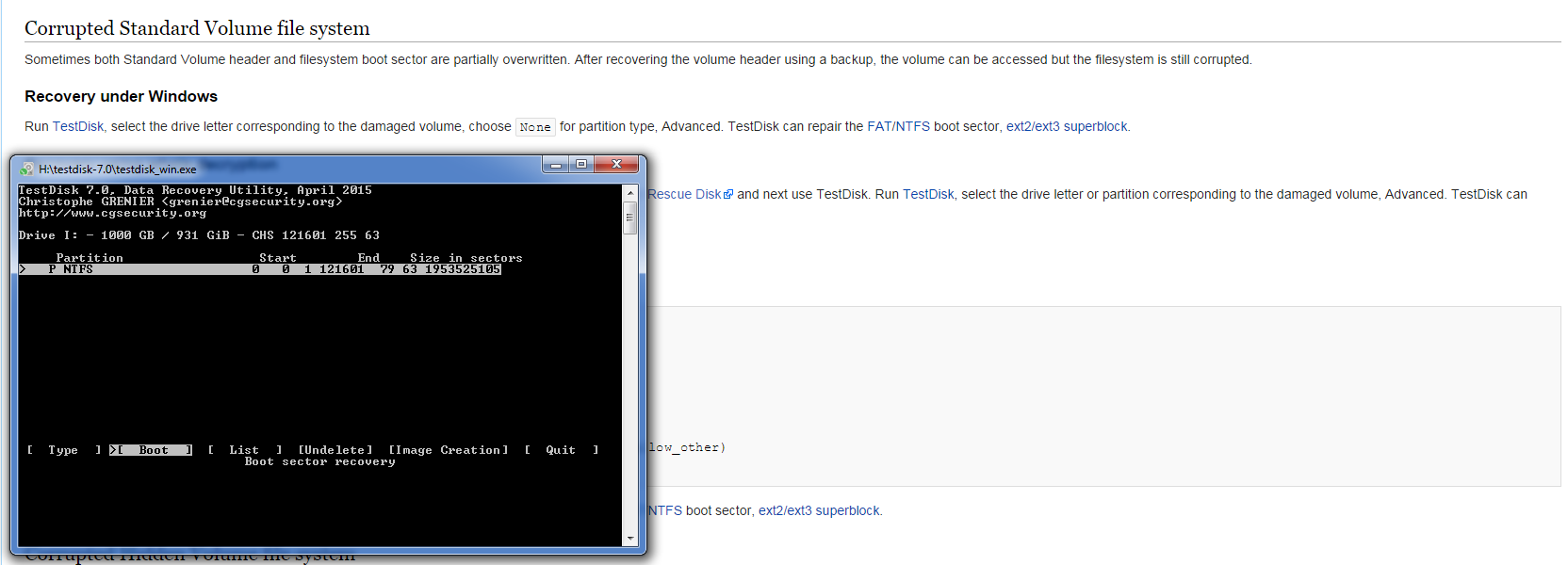Click 'Partition' column header in console
This screenshot has width=1568, height=565.
[90, 258]
